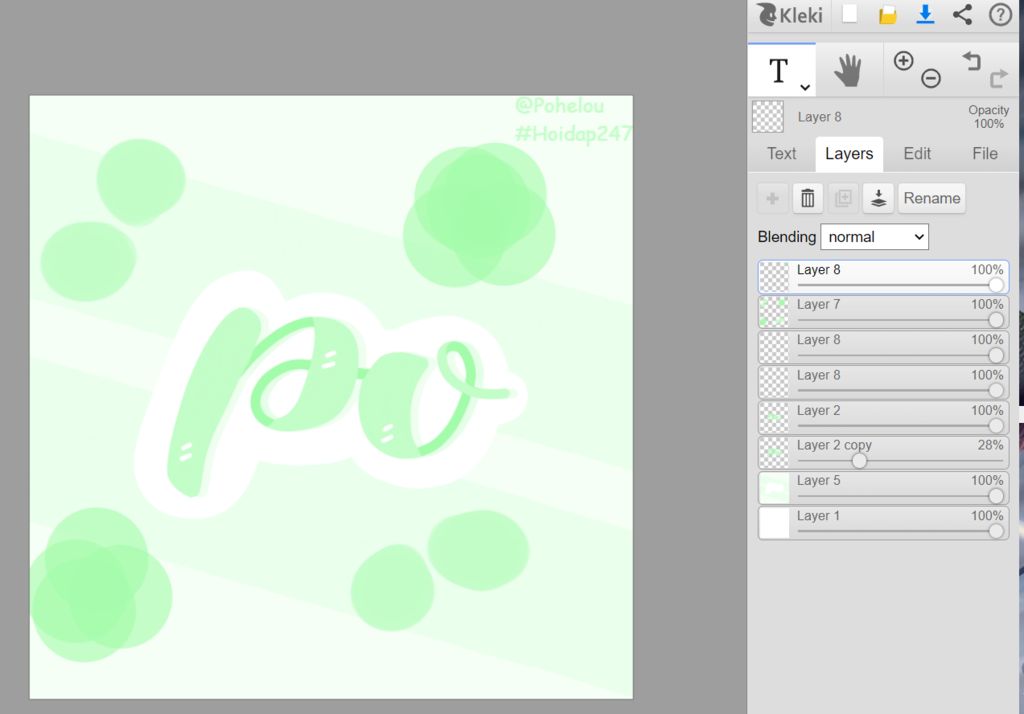The width and height of the screenshot is (1024, 714).
Task: Open the help question mark
Action: click(1000, 14)
